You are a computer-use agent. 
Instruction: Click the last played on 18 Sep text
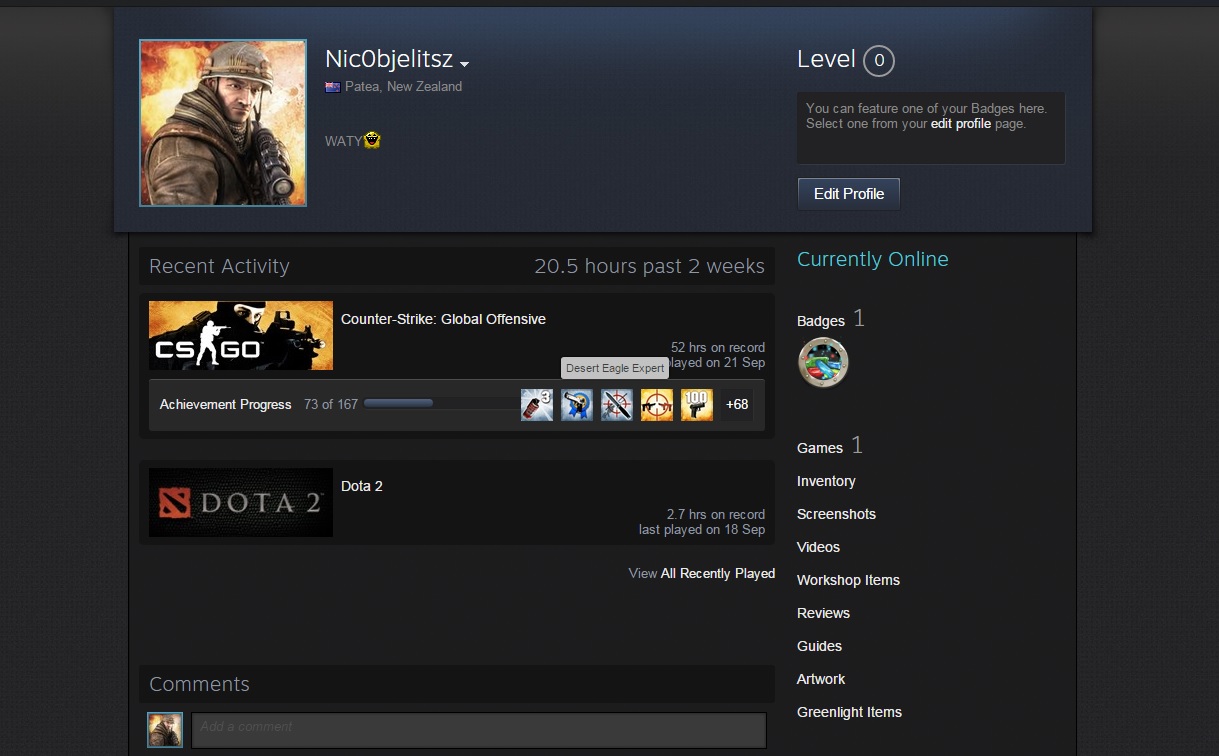point(702,529)
